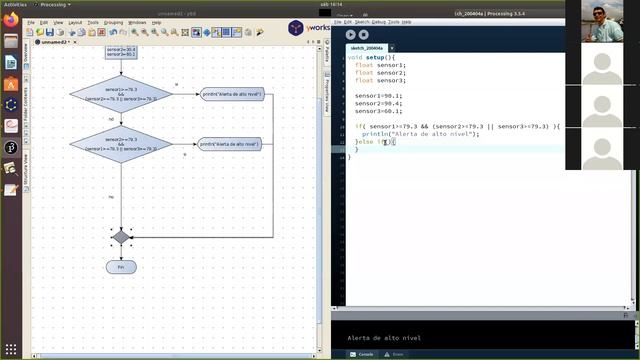The height and width of the screenshot is (360, 640).
Task: Open the Help menu in yEd
Action: 156,22
